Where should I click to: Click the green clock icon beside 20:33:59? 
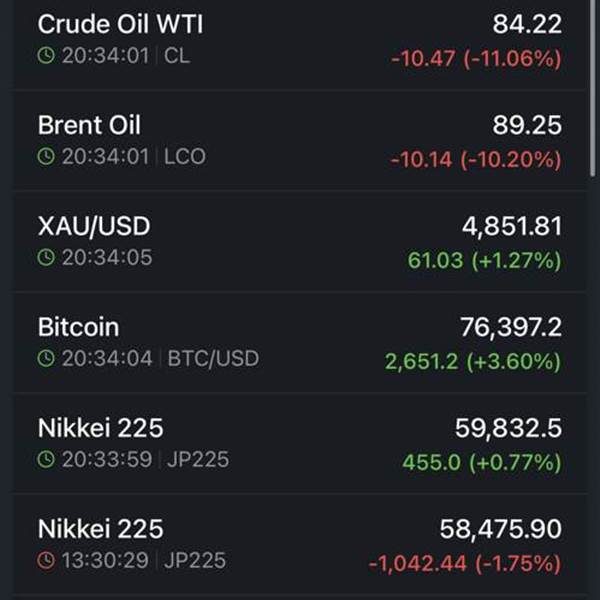click(46, 460)
